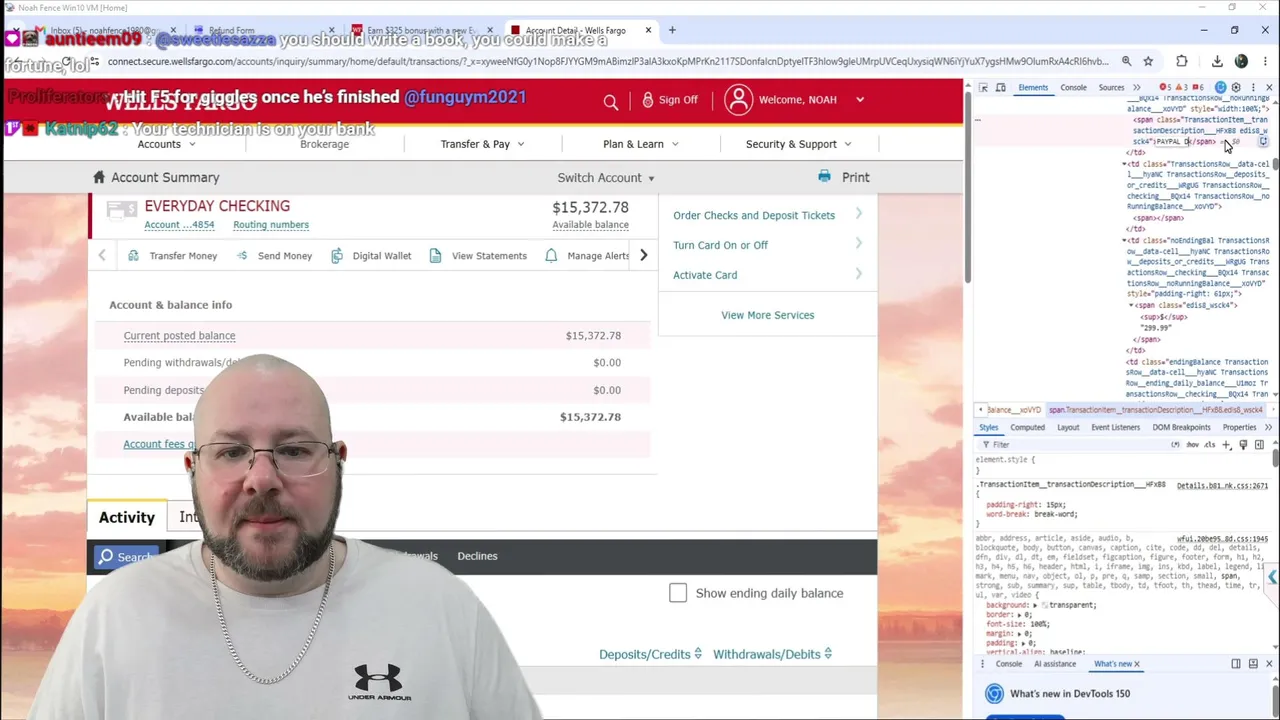Click the Account ...4854 link

coord(179,225)
